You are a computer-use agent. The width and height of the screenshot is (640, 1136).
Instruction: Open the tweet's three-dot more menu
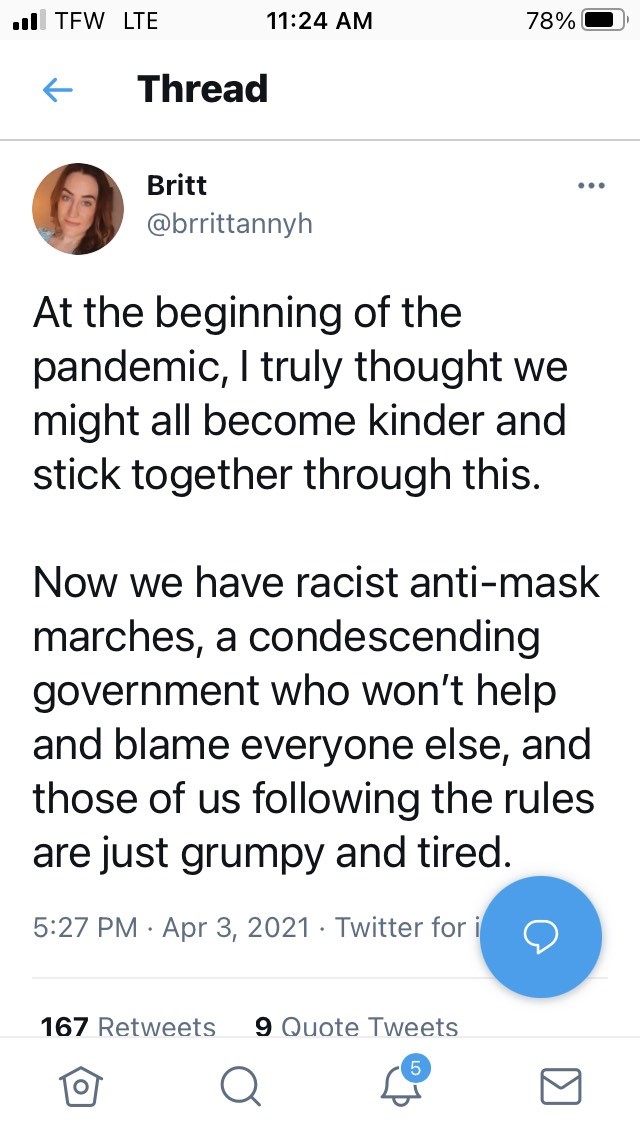(x=591, y=185)
